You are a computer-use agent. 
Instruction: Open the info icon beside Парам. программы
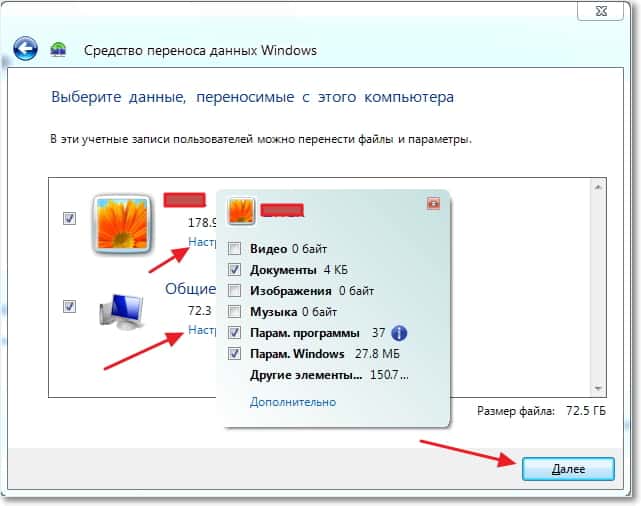pyautogui.click(x=399, y=333)
